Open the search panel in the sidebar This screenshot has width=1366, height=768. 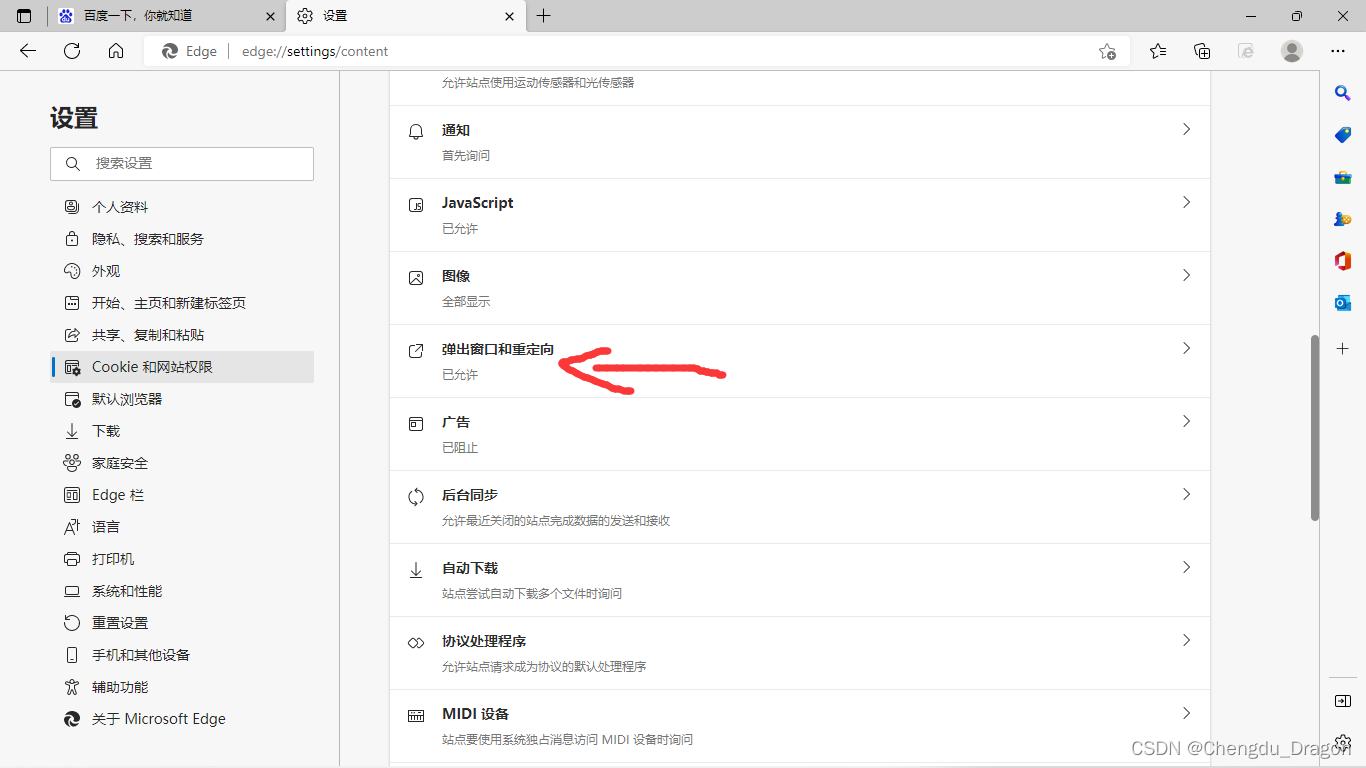tap(1342, 92)
